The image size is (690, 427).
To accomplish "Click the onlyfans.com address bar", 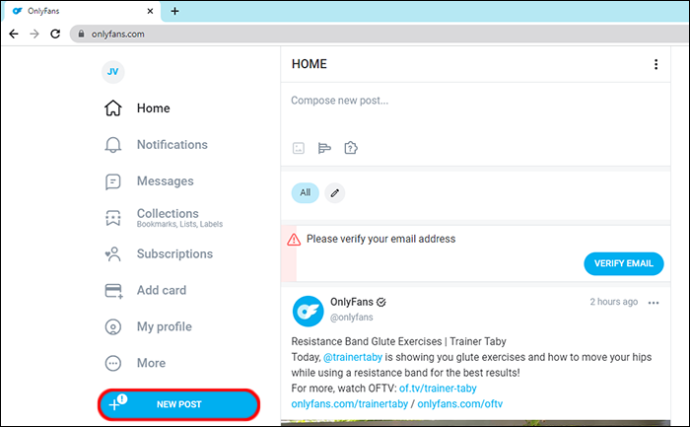I will [x=378, y=34].
